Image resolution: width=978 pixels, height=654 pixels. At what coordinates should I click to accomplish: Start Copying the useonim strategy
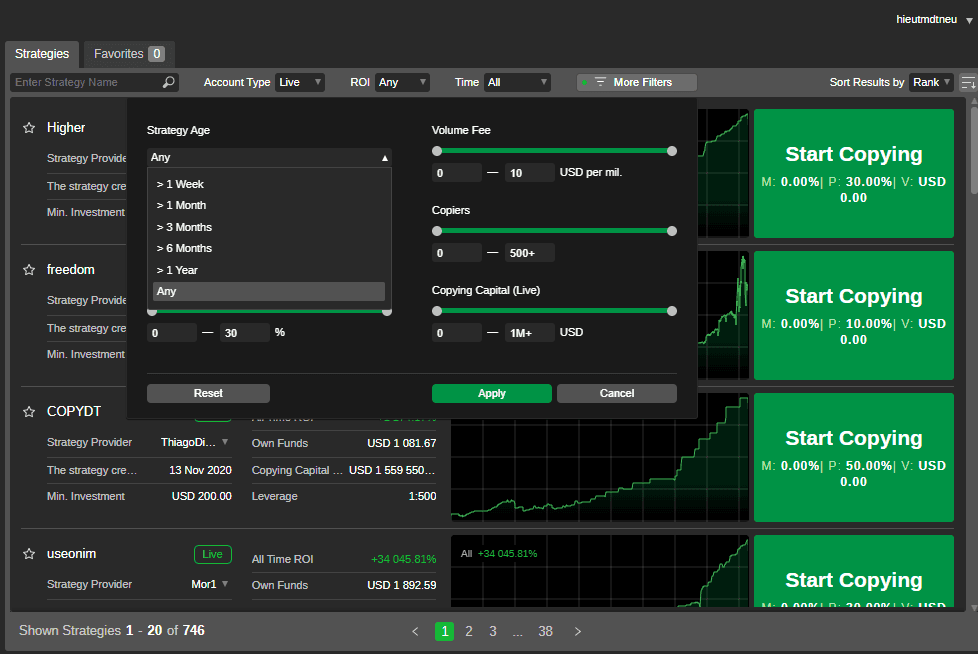click(854, 571)
